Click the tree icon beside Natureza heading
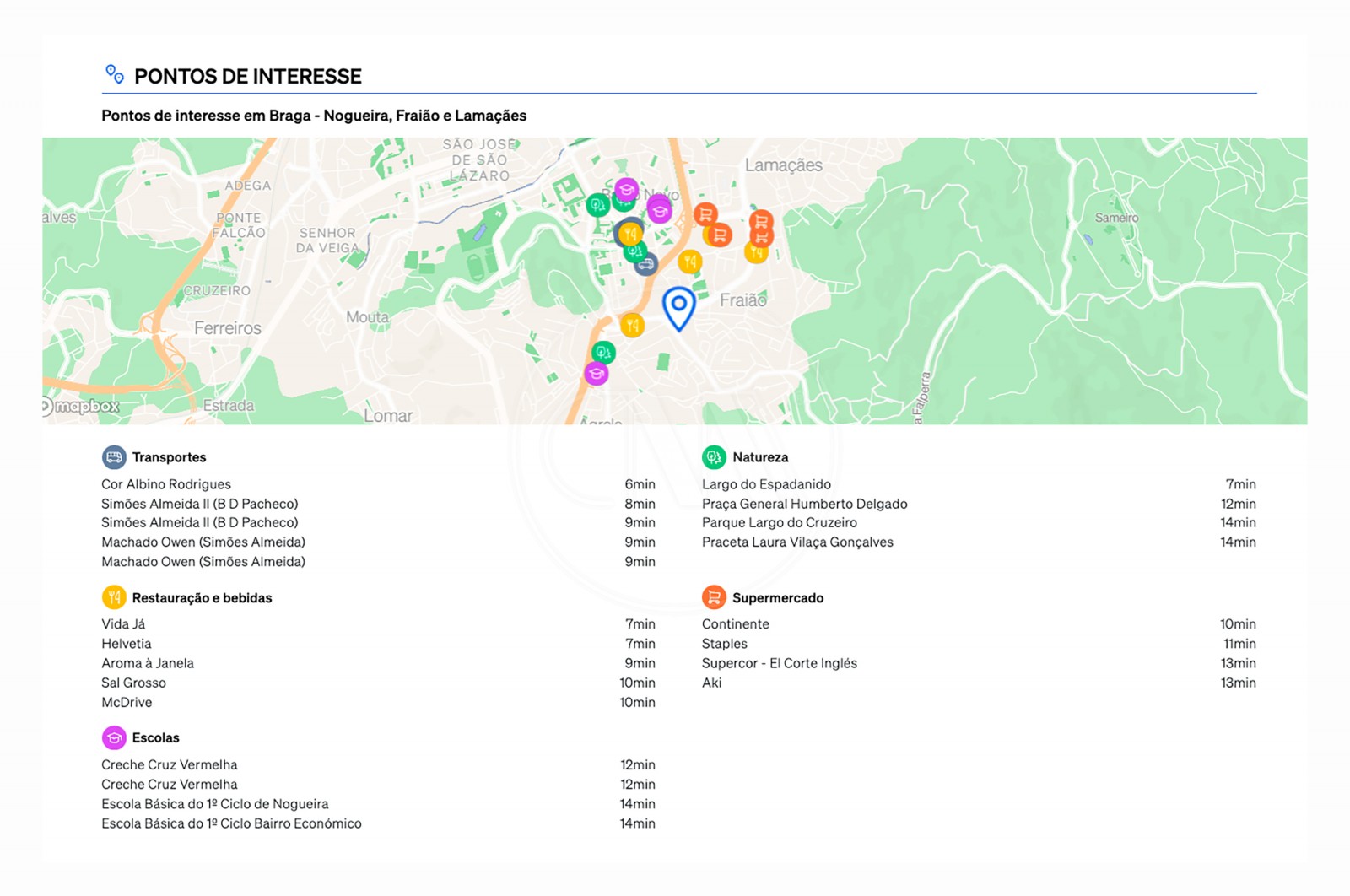 (x=715, y=456)
